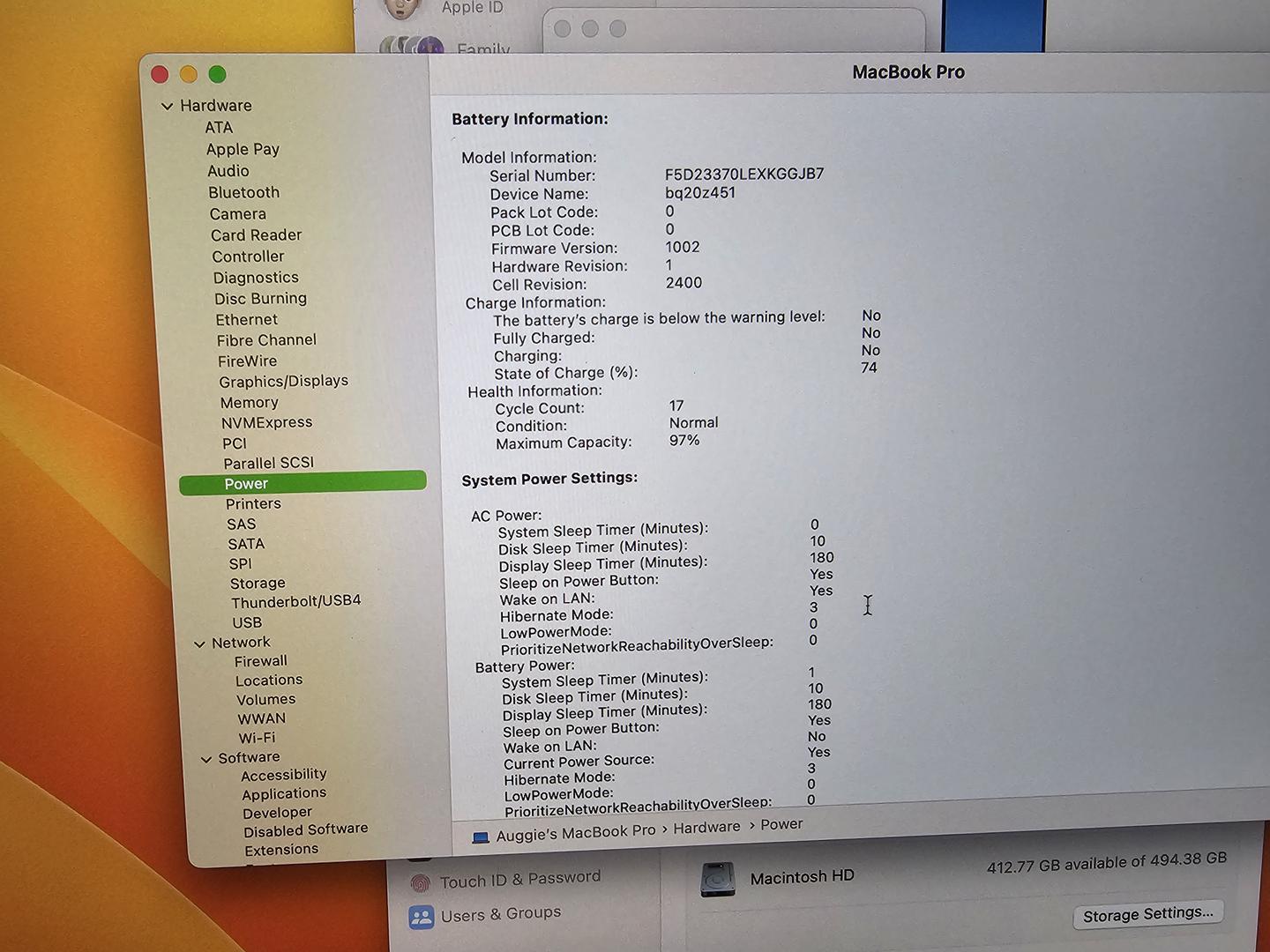Viewport: 1270px width, 952px height.
Task: Open Graphics/Displays entry
Action: pyautogui.click(x=283, y=381)
